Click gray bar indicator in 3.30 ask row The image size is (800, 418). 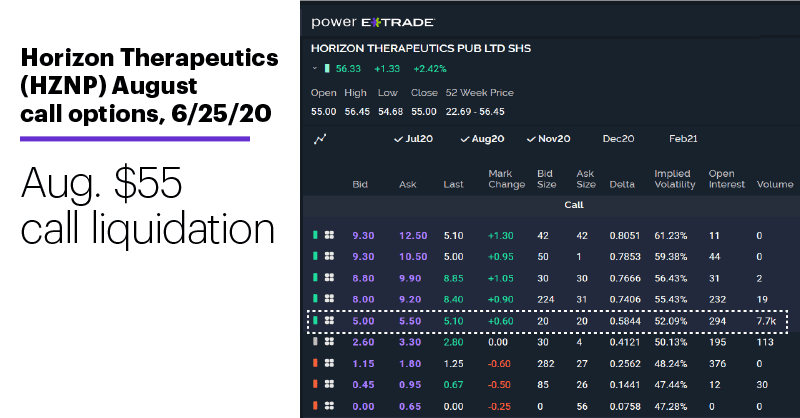(x=315, y=341)
